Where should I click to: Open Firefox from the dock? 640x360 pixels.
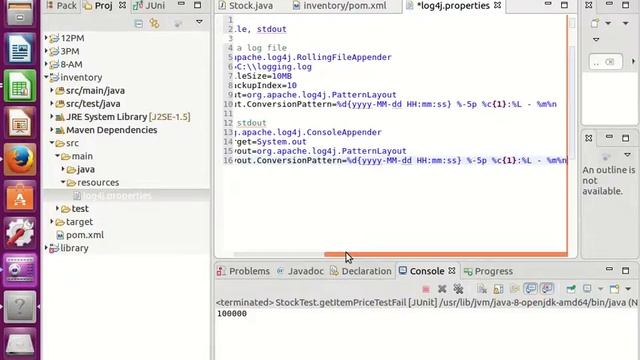coord(20,159)
